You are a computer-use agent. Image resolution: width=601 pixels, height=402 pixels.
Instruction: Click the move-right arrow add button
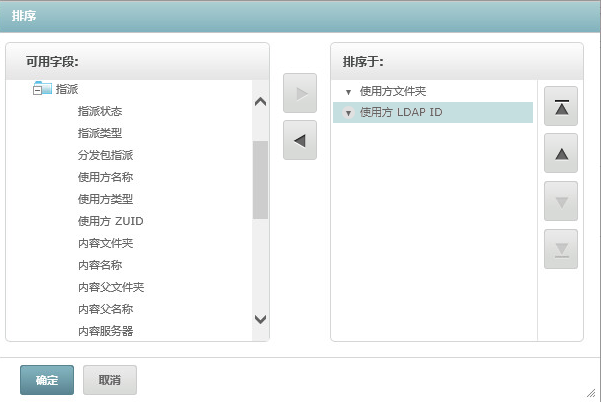point(300,93)
